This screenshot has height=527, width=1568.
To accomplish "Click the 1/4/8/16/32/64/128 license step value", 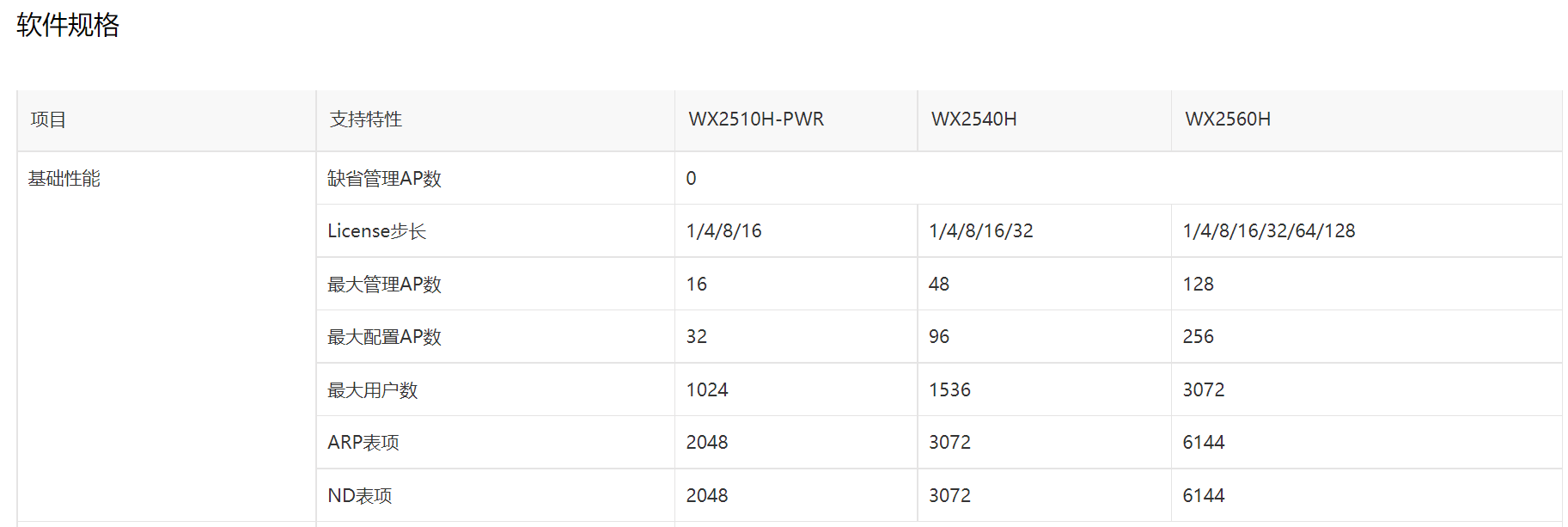I will pos(1268,231).
